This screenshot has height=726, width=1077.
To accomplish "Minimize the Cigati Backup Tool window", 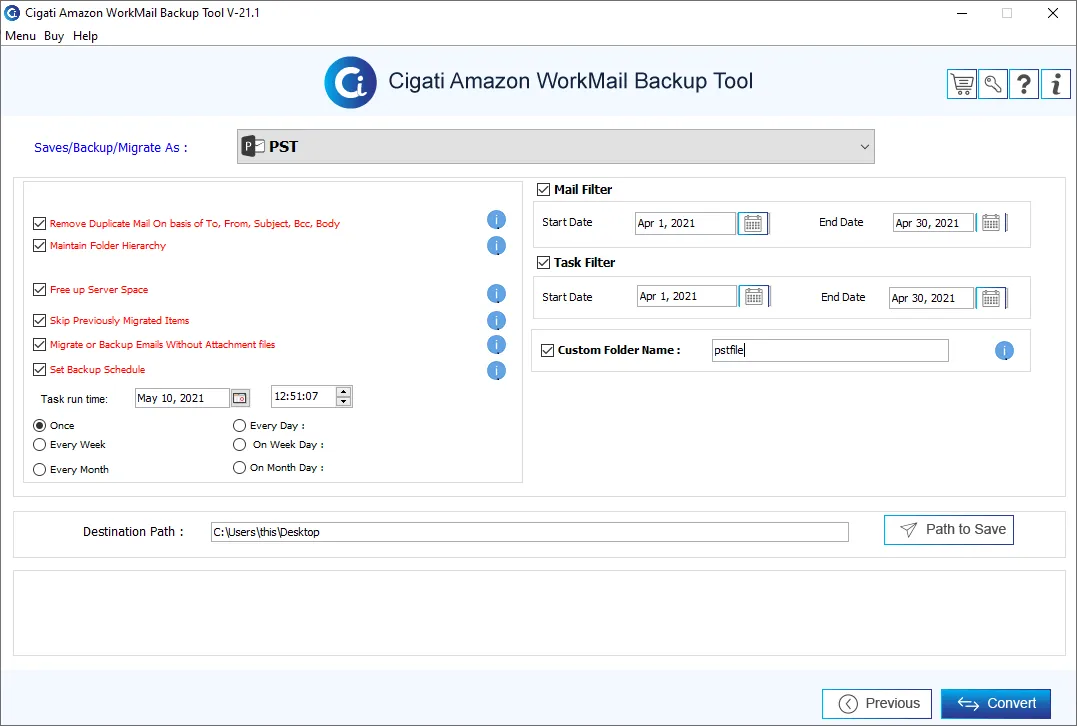I will click(x=962, y=13).
